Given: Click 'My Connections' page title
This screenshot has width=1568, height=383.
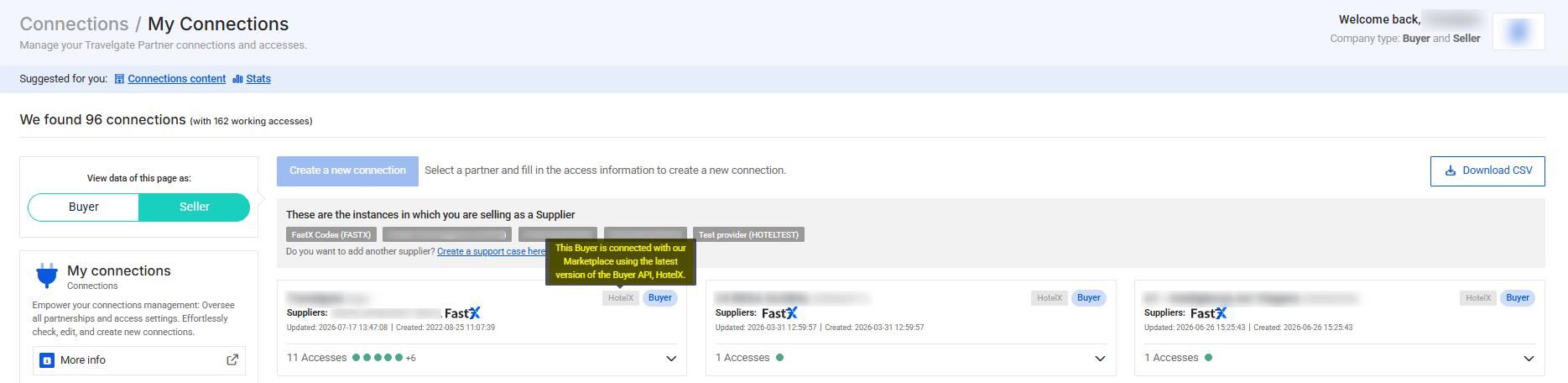Looking at the screenshot, I should tap(218, 24).
